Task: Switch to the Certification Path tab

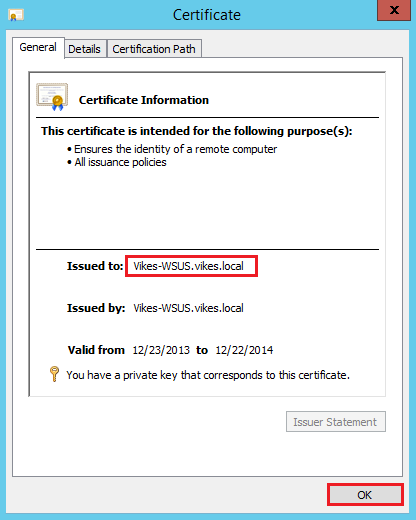Action: tap(154, 49)
